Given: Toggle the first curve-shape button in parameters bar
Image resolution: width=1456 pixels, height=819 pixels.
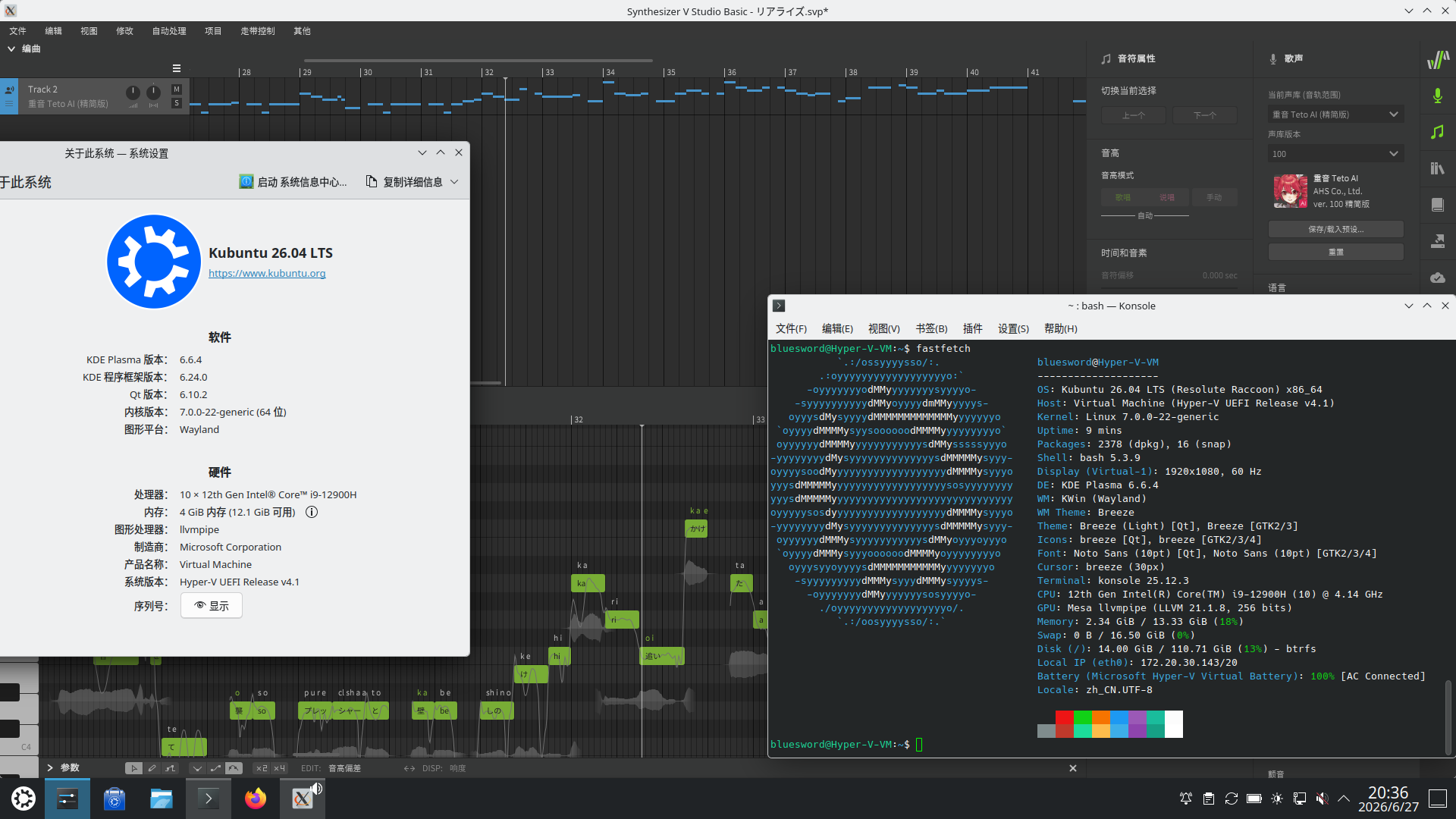Looking at the screenshot, I should point(197,768).
